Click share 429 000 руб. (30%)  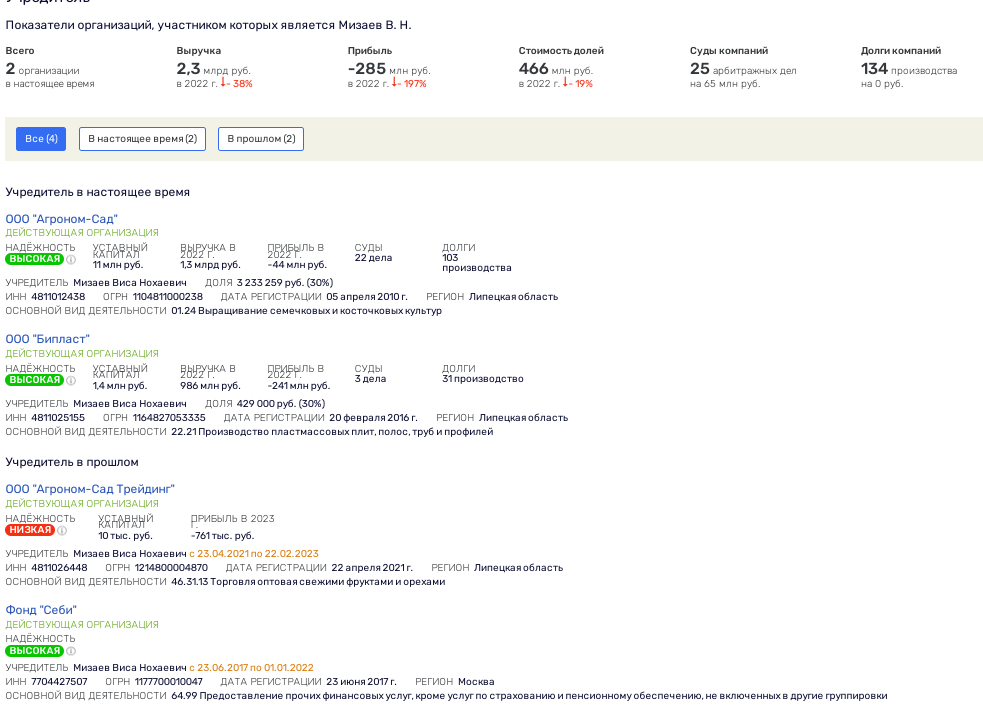[x=281, y=404]
